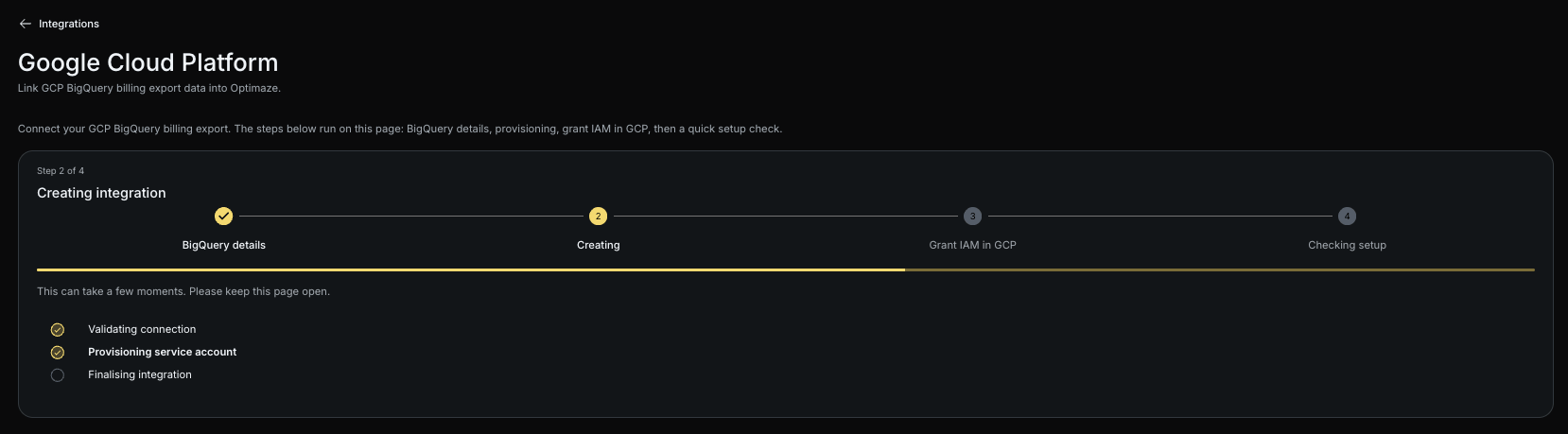This screenshot has height=434, width=1568.
Task: Select the BigQuery details step label
Action: [223, 245]
